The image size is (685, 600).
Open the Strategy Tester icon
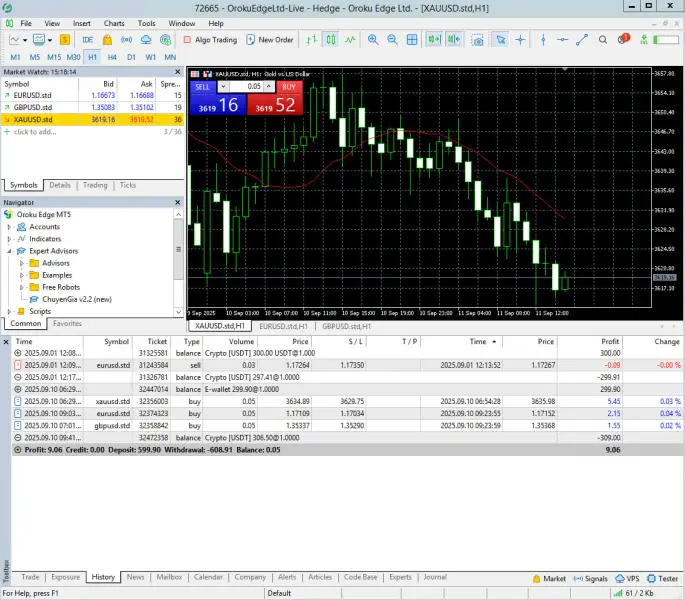pyautogui.click(x=662, y=578)
